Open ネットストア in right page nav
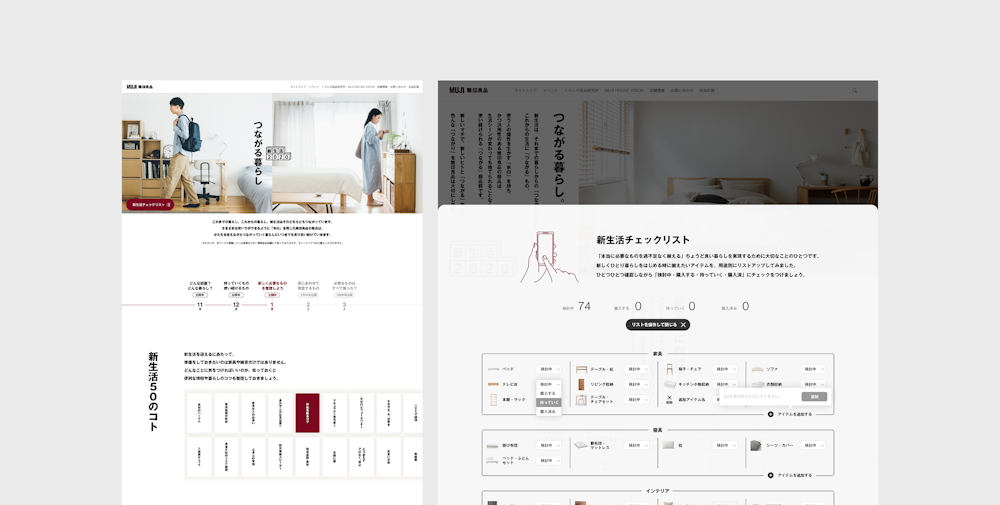Image resolution: width=1000 pixels, height=505 pixels. coord(526,91)
